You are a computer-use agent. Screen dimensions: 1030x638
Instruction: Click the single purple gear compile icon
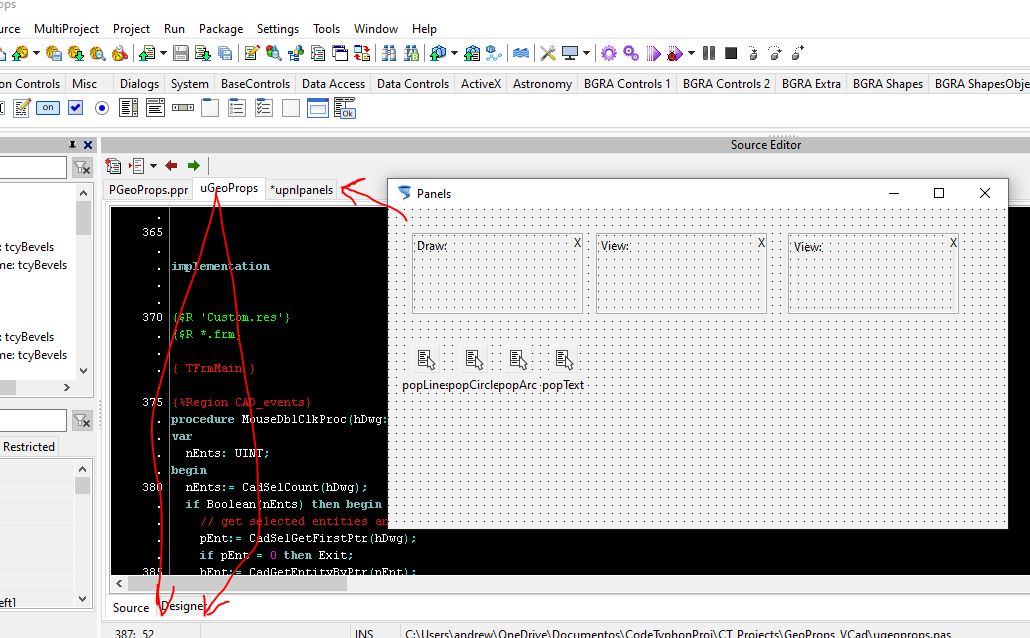pyautogui.click(x=609, y=53)
